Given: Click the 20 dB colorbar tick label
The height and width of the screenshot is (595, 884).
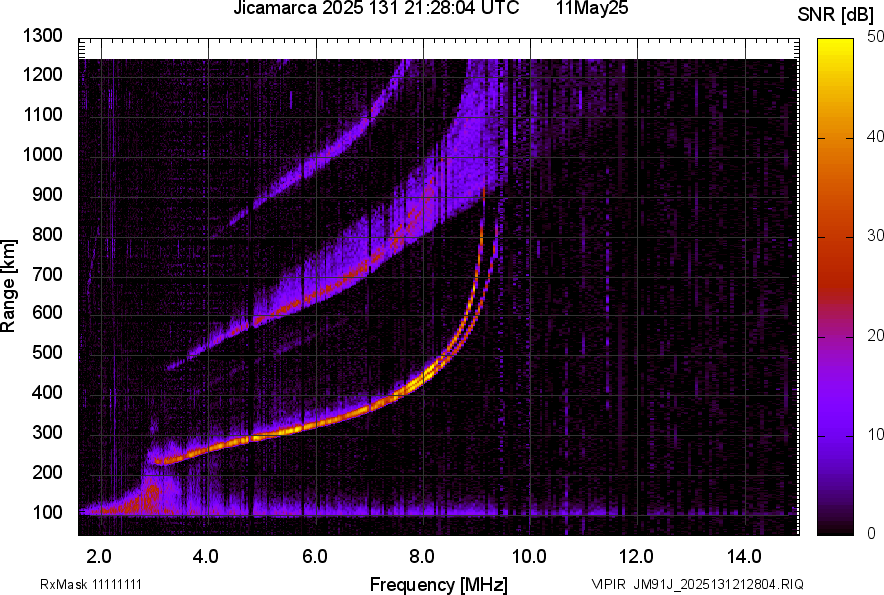Looking at the screenshot, I should coord(875,336).
